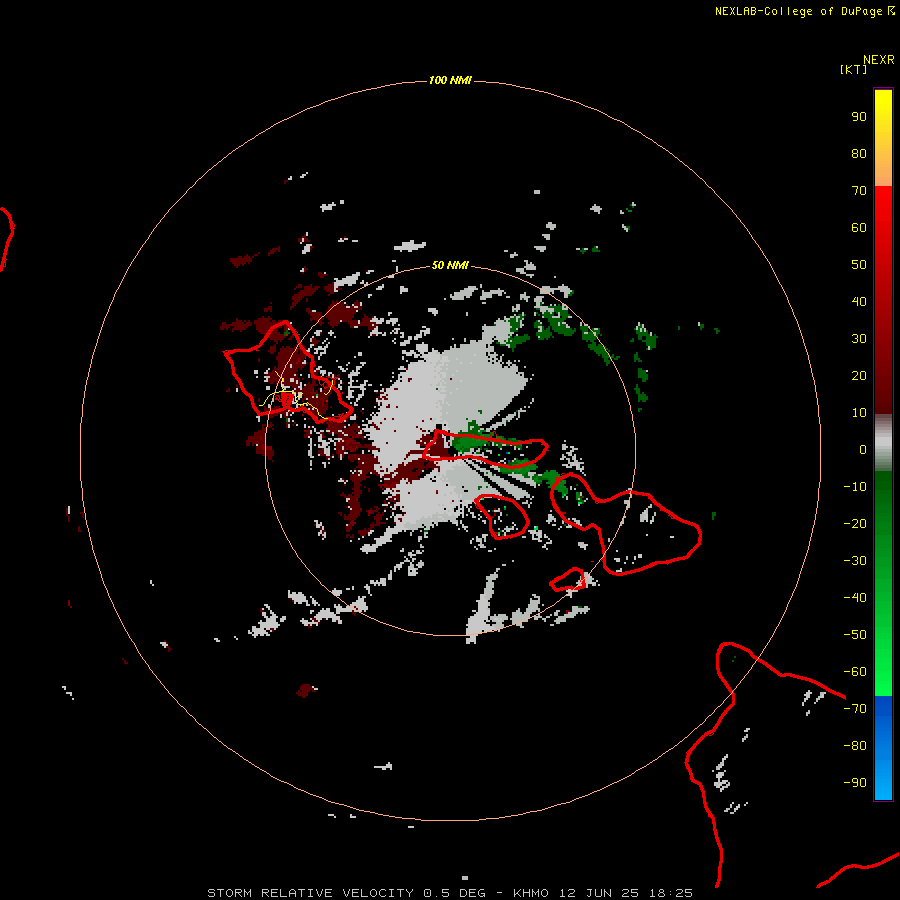Click the positive 80 scale value
This screenshot has height=900, width=900.
pyautogui.click(x=859, y=153)
